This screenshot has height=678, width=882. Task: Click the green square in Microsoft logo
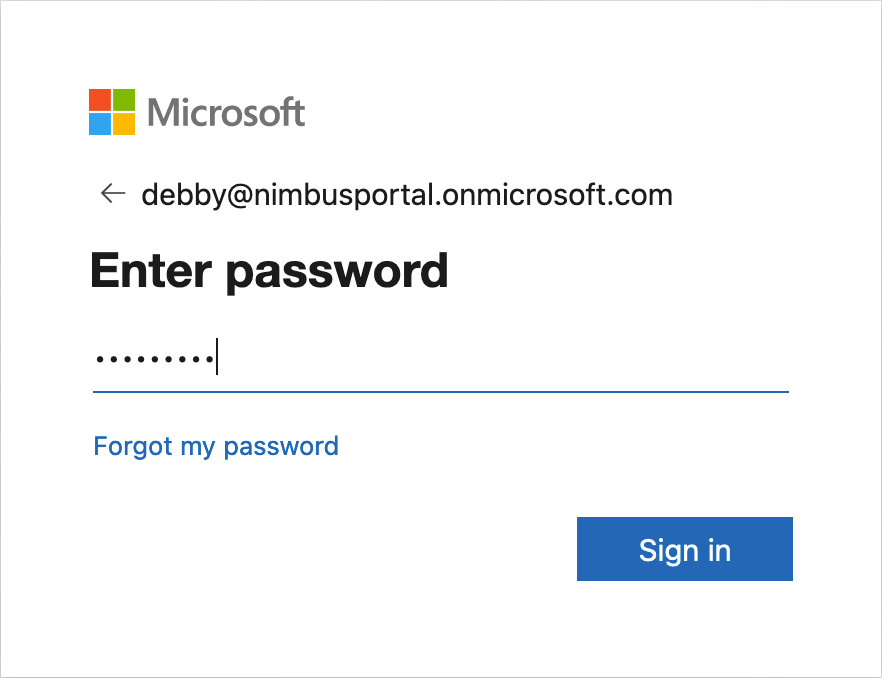click(124, 100)
